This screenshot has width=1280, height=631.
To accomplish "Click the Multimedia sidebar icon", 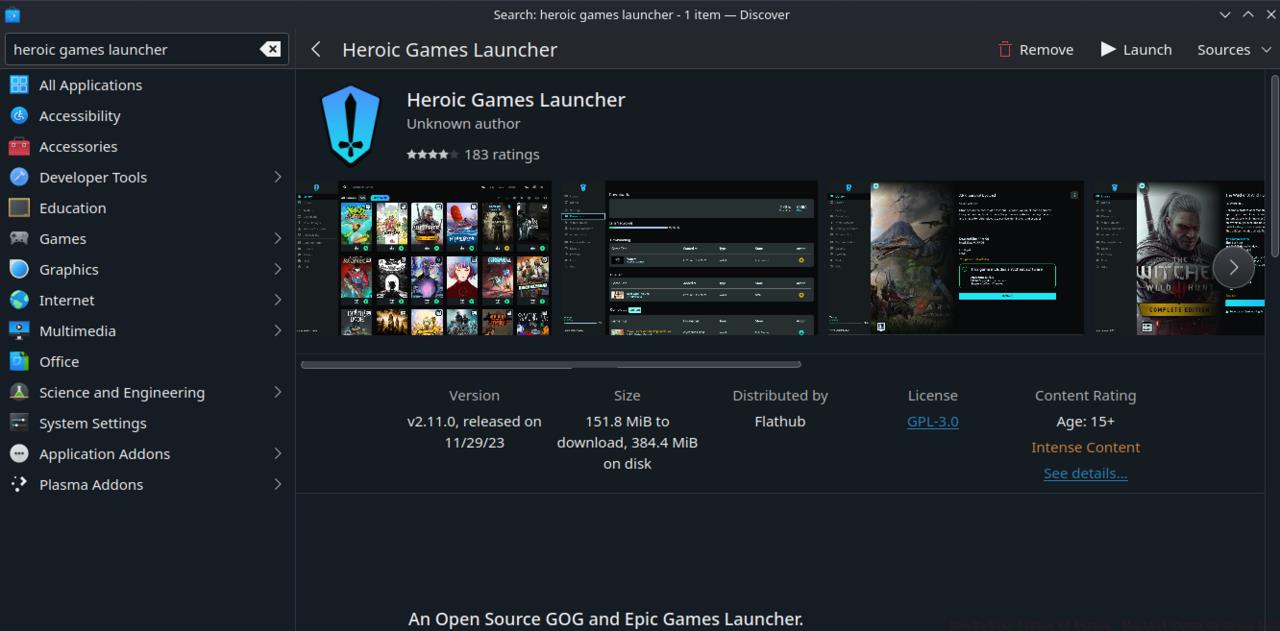I will [x=19, y=330].
